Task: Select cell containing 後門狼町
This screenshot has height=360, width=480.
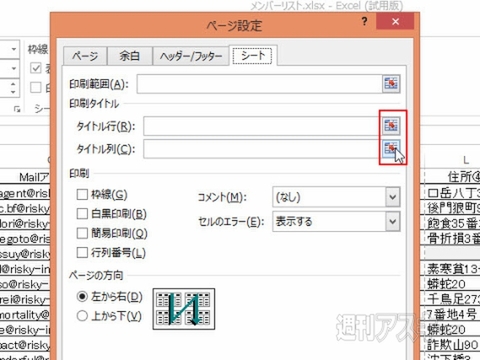Action: click(x=453, y=208)
